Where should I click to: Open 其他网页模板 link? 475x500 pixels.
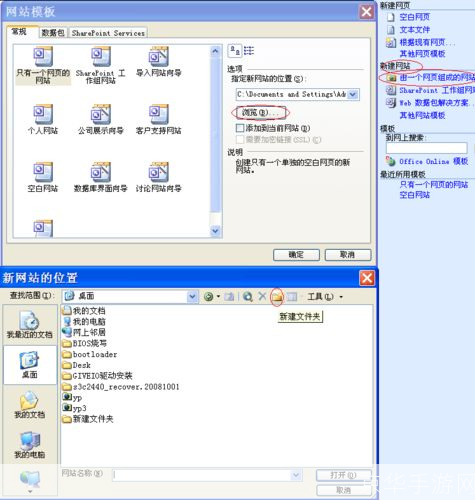coord(422,54)
